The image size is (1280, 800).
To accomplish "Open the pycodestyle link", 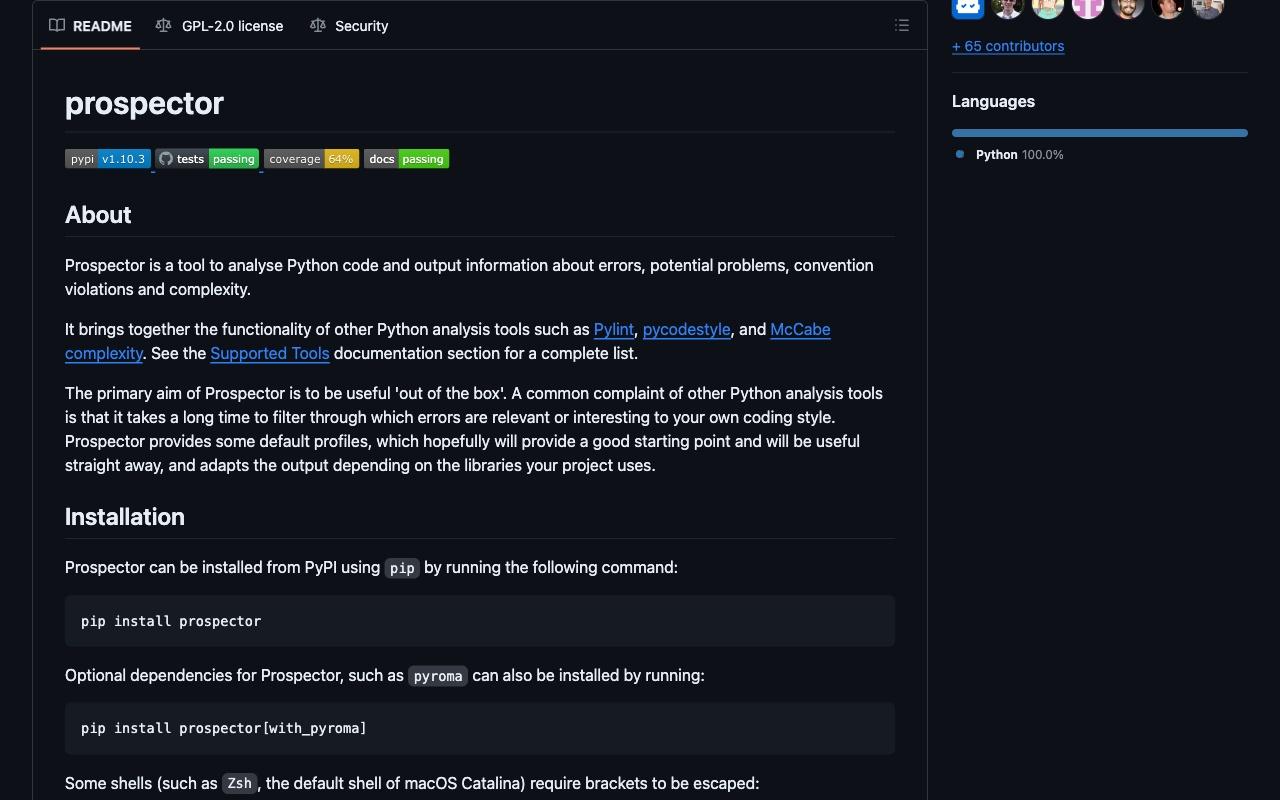I will click(x=687, y=329).
